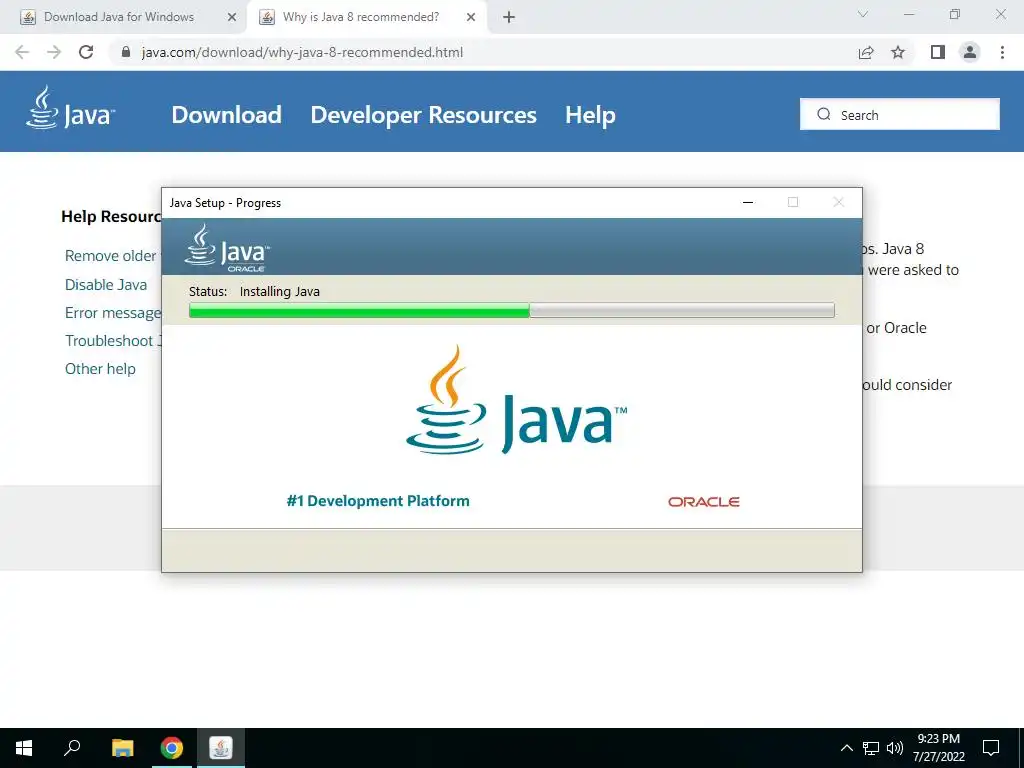Click the Search field on Java site
This screenshot has width=1024, height=768.
coord(900,114)
